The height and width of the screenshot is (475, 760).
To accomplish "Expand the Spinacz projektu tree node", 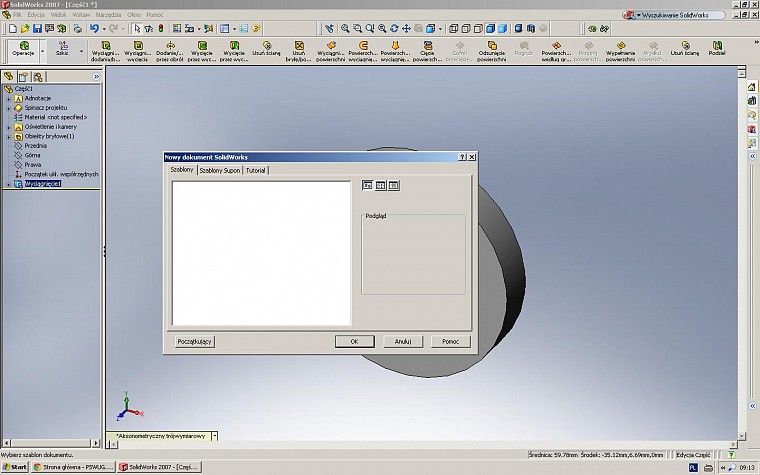I will point(8,108).
